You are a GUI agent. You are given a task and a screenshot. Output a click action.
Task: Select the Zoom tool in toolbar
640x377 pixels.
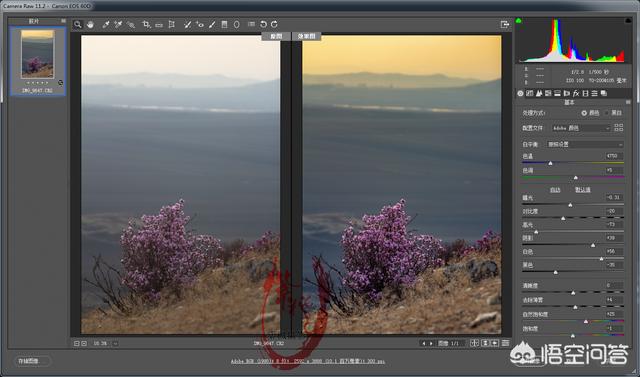point(78,24)
